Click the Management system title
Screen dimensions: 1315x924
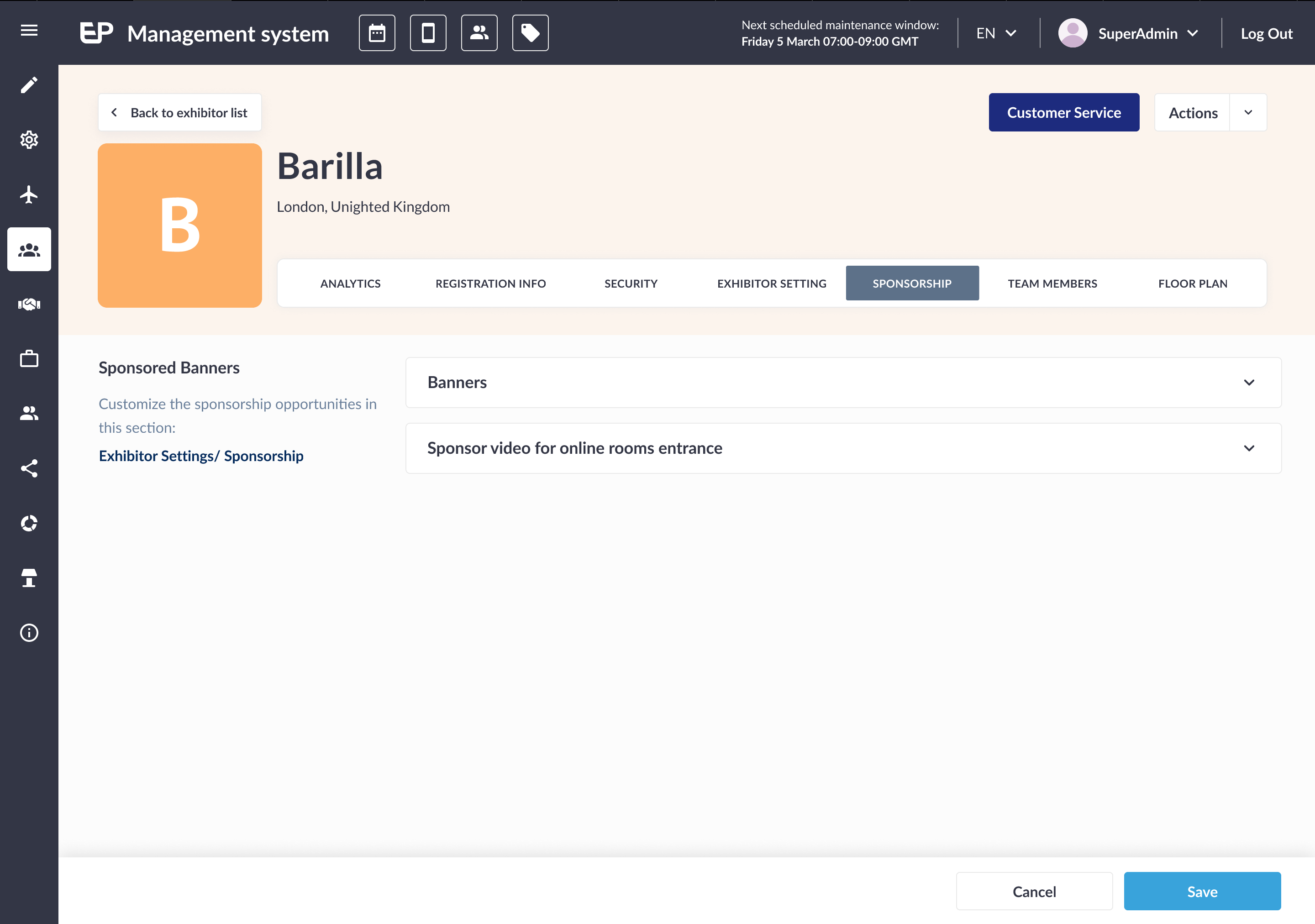228,34
